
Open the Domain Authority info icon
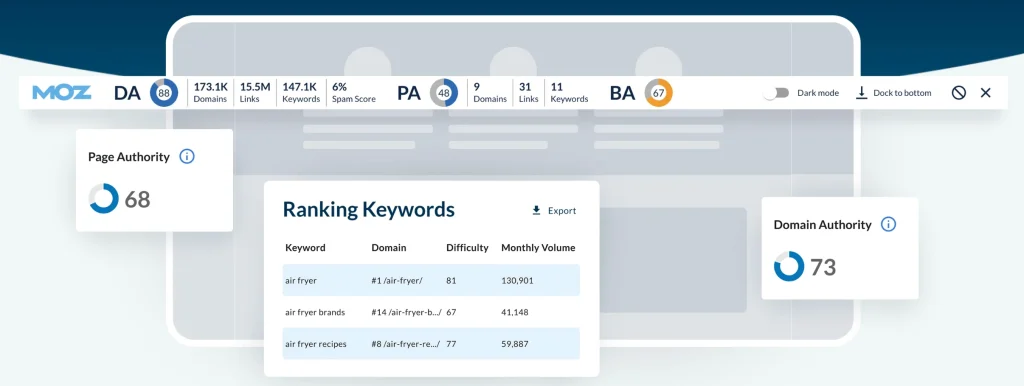point(888,224)
